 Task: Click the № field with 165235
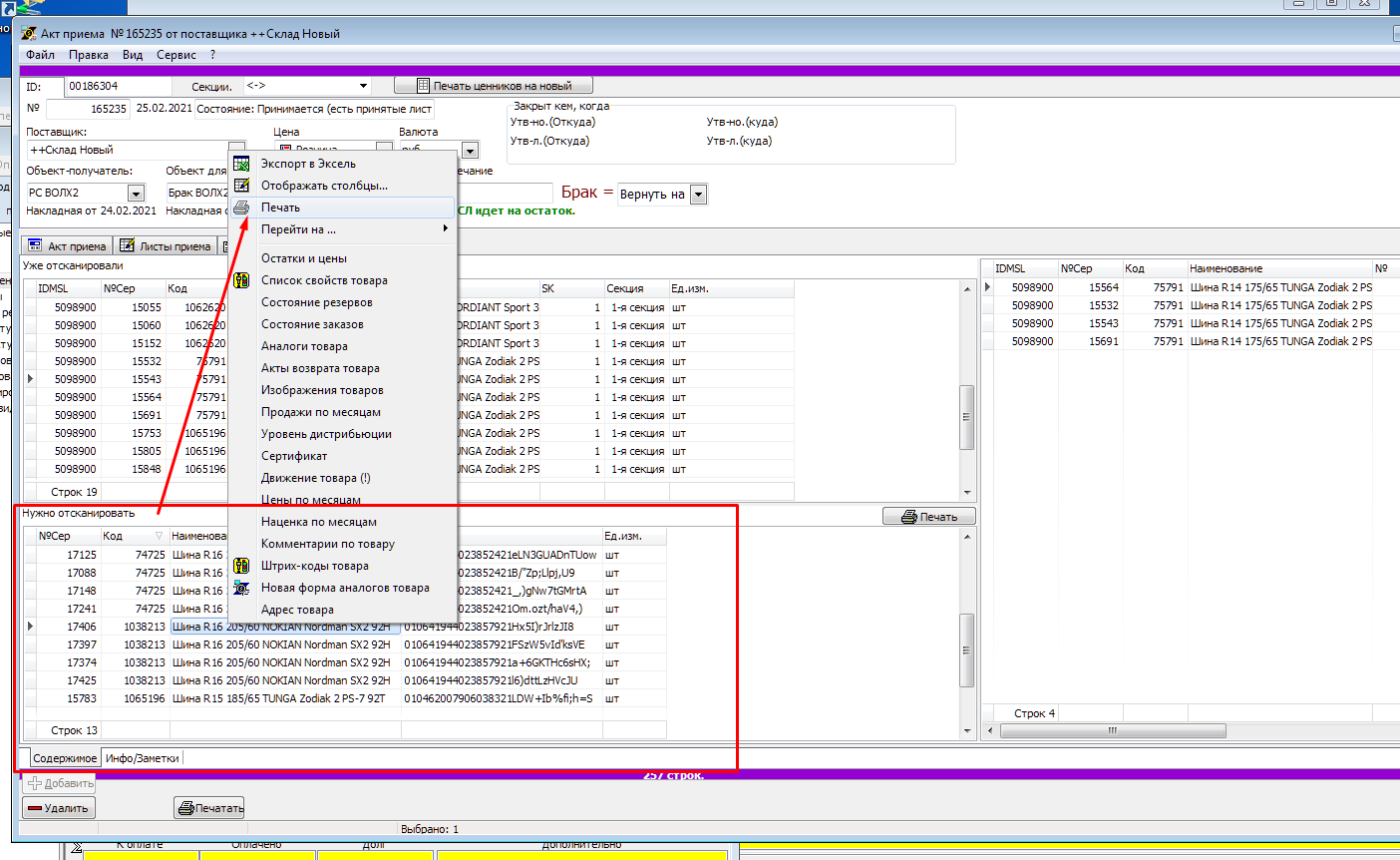click(88, 109)
